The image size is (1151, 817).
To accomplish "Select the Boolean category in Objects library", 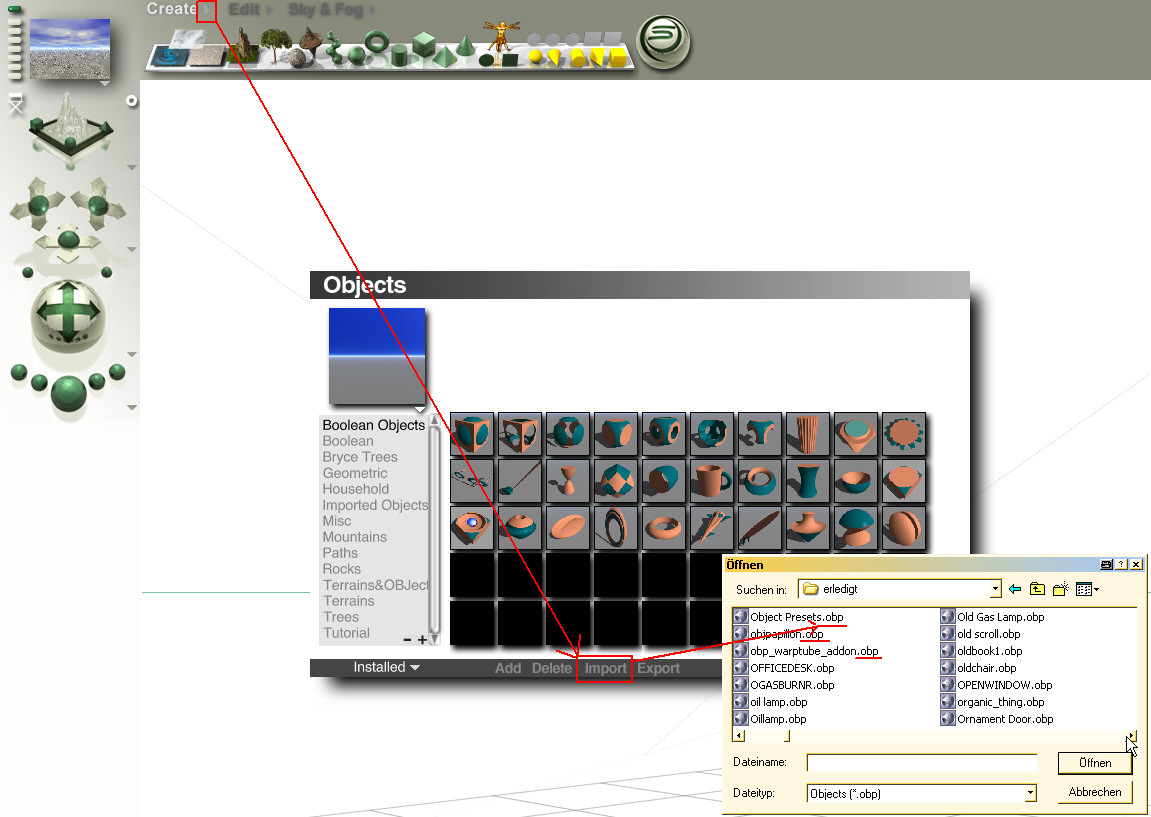I will tap(348, 441).
